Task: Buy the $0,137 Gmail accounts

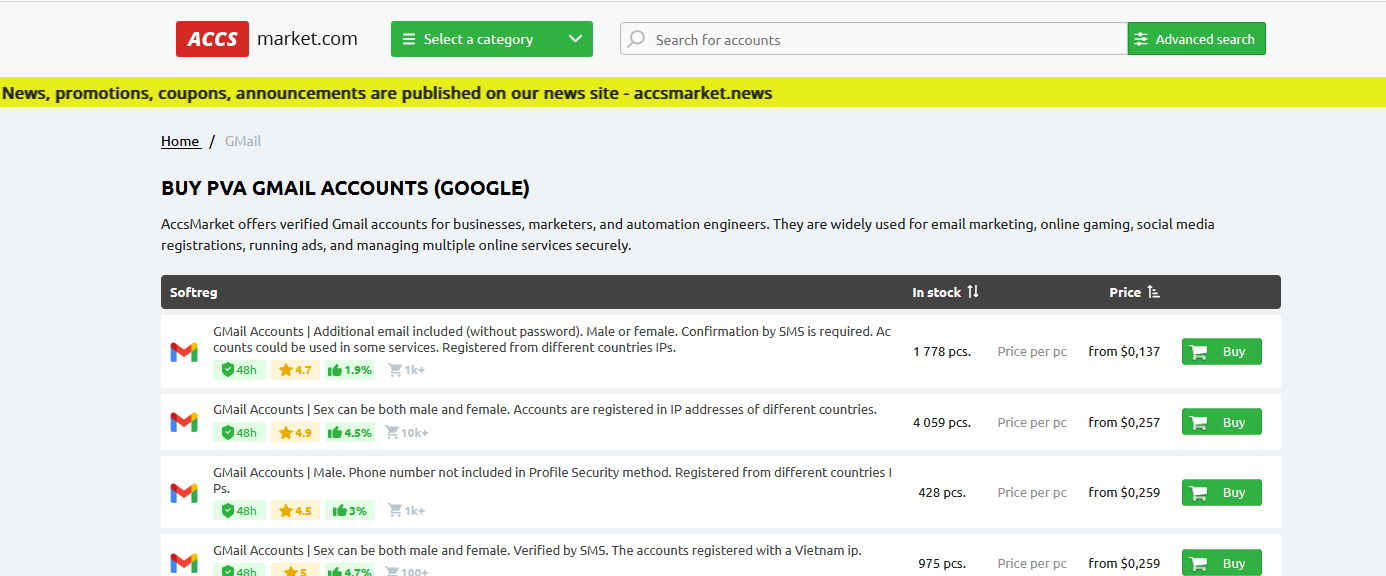Action: tap(1221, 351)
